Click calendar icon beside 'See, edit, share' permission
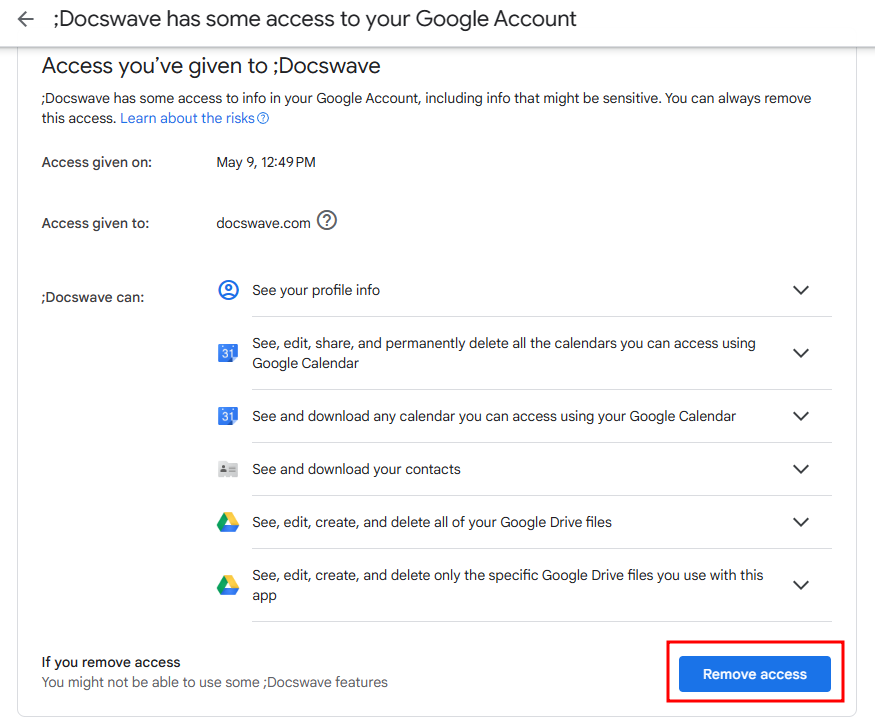The height and width of the screenshot is (725, 875). [228, 353]
